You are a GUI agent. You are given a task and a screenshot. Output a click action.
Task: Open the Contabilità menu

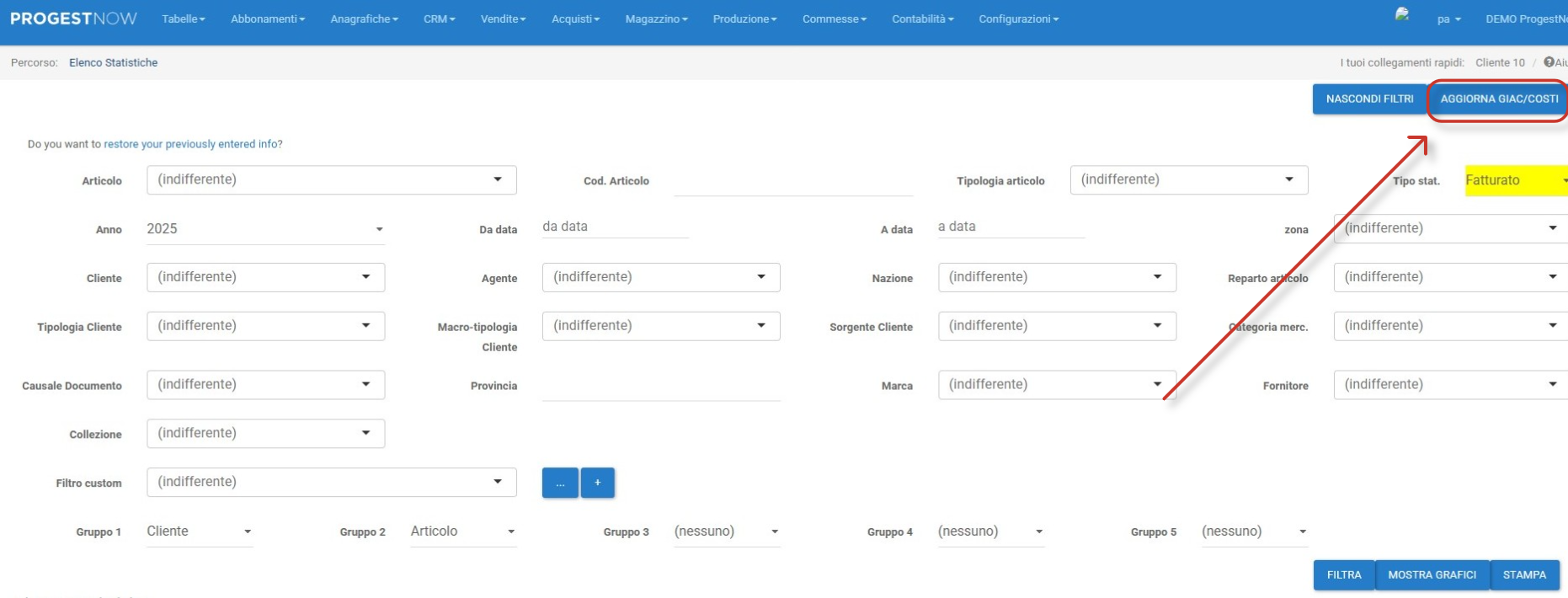pos(922,19)
